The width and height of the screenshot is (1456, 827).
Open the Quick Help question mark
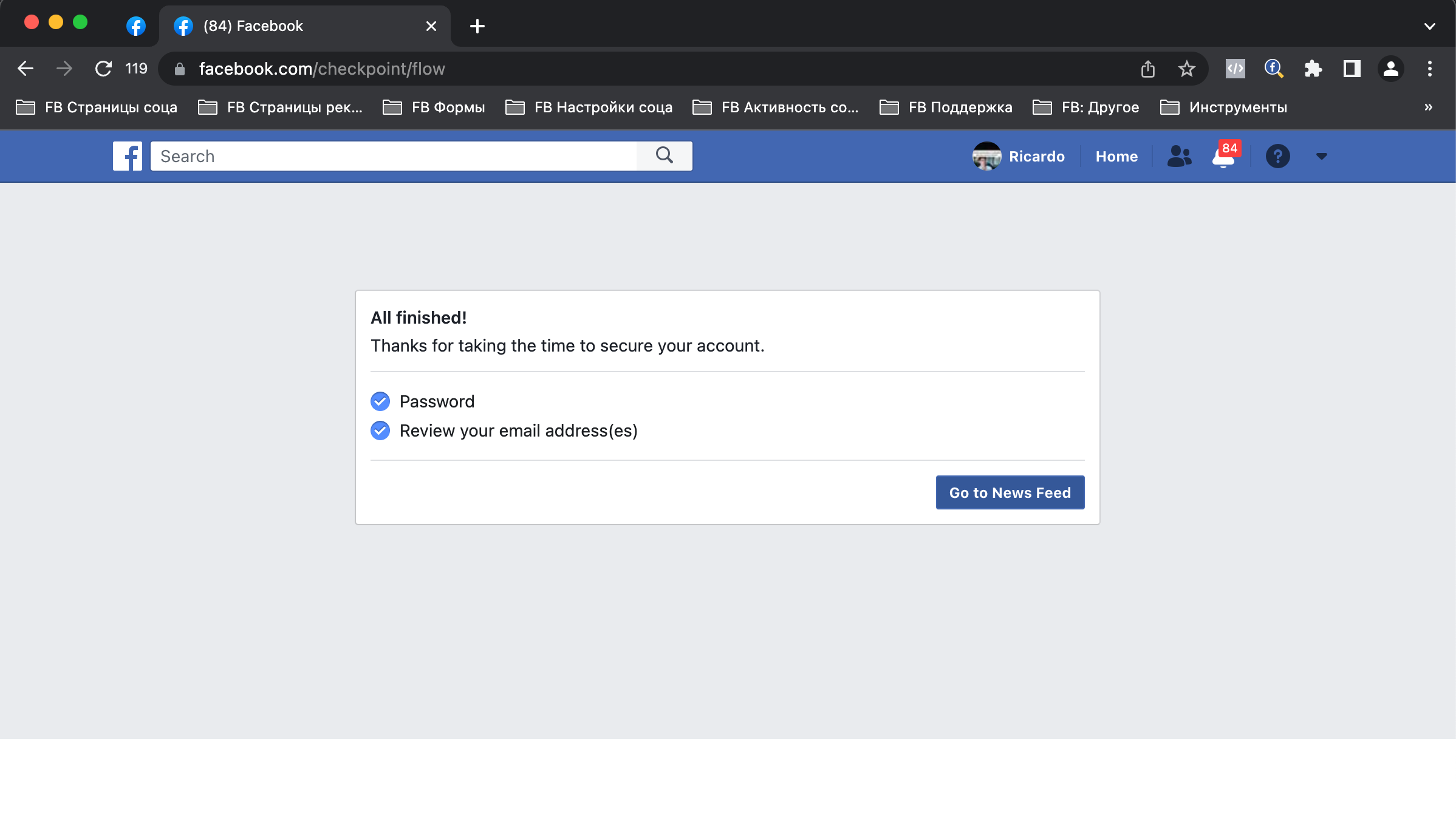pos(1277,156)
